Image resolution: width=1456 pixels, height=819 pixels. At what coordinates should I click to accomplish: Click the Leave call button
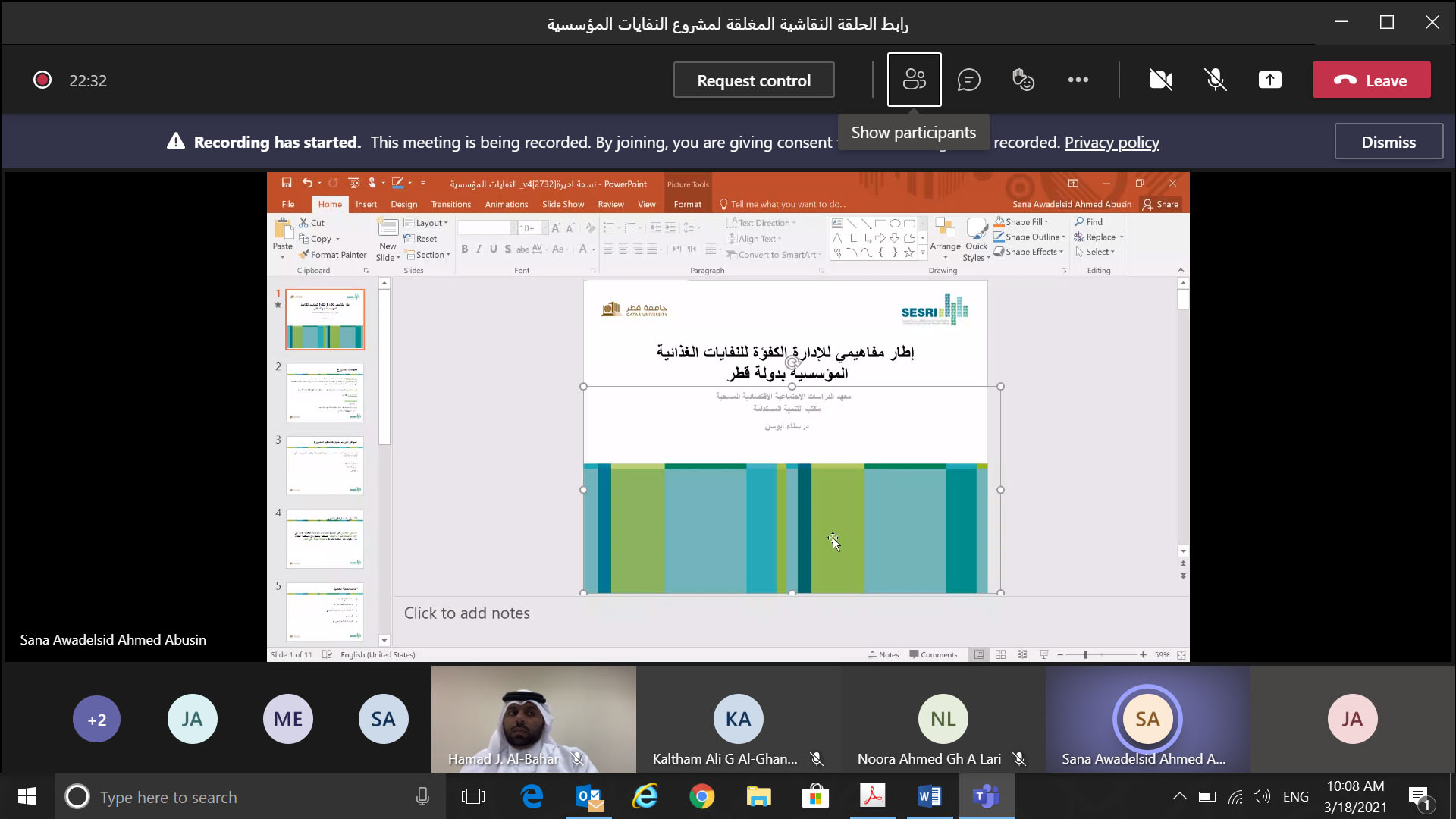tap(1371, 80)
